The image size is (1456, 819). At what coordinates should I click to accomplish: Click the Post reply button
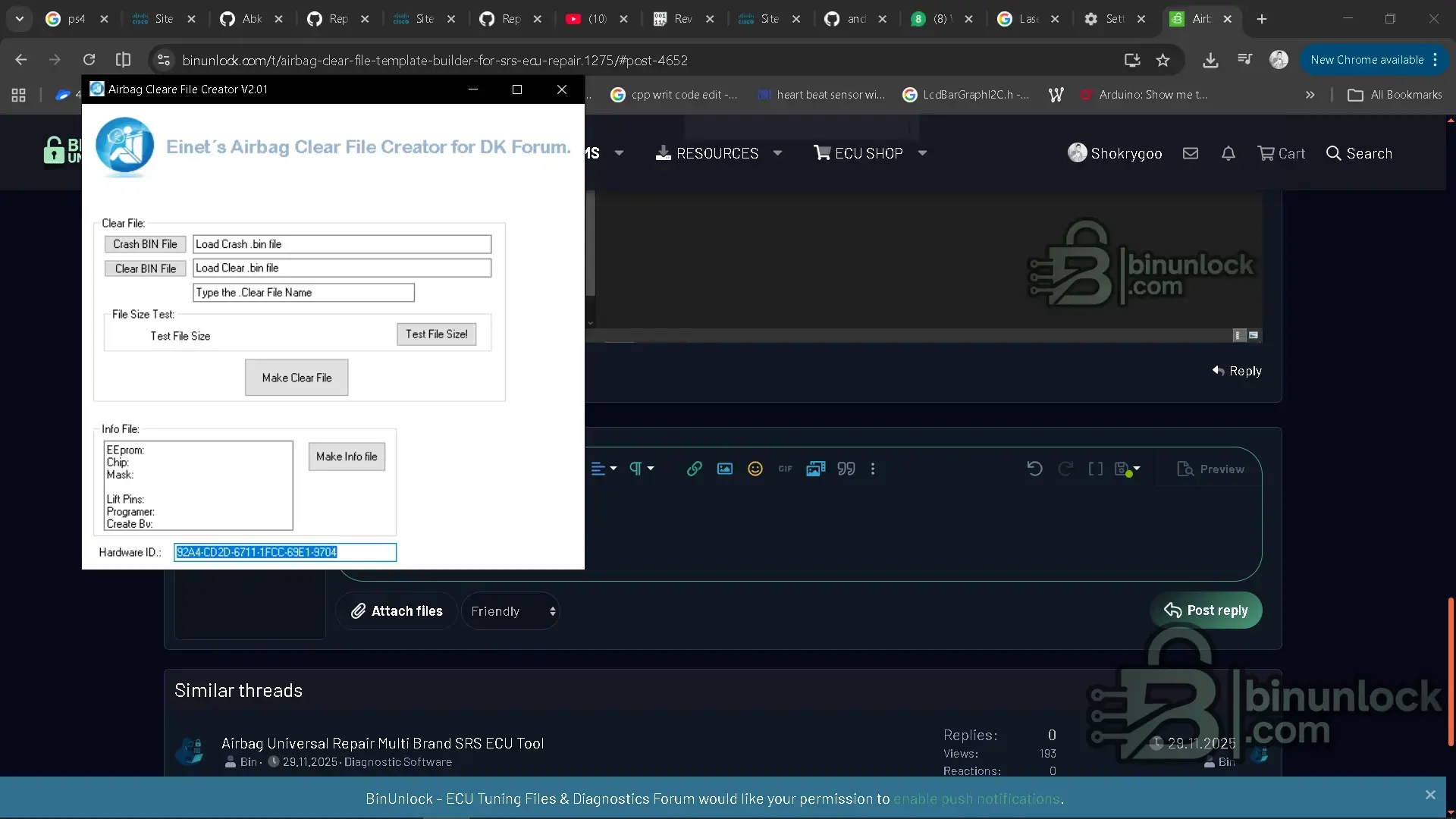point(1207,610)
